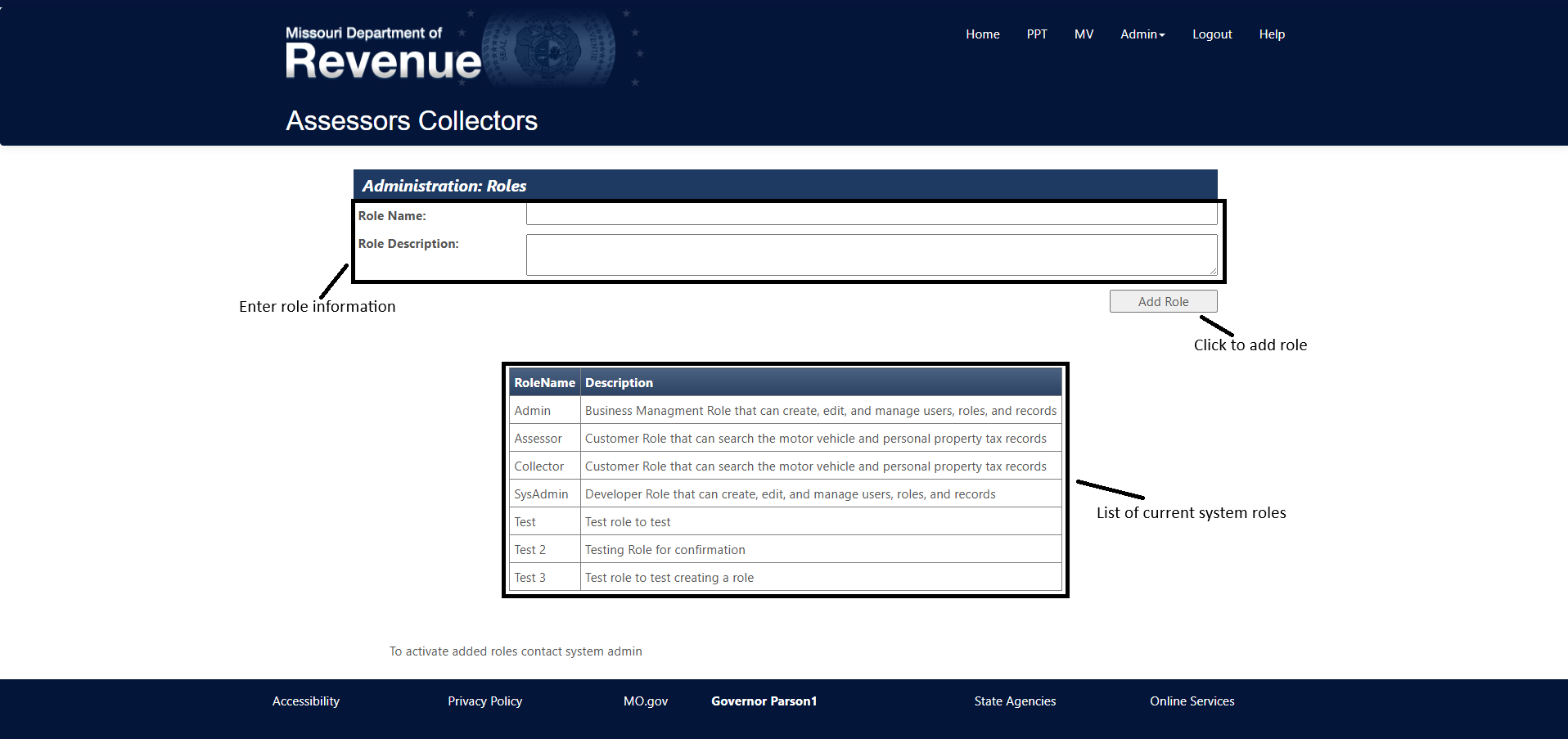
Task: Open the MV navigation link
Action: coord(1084,34)
